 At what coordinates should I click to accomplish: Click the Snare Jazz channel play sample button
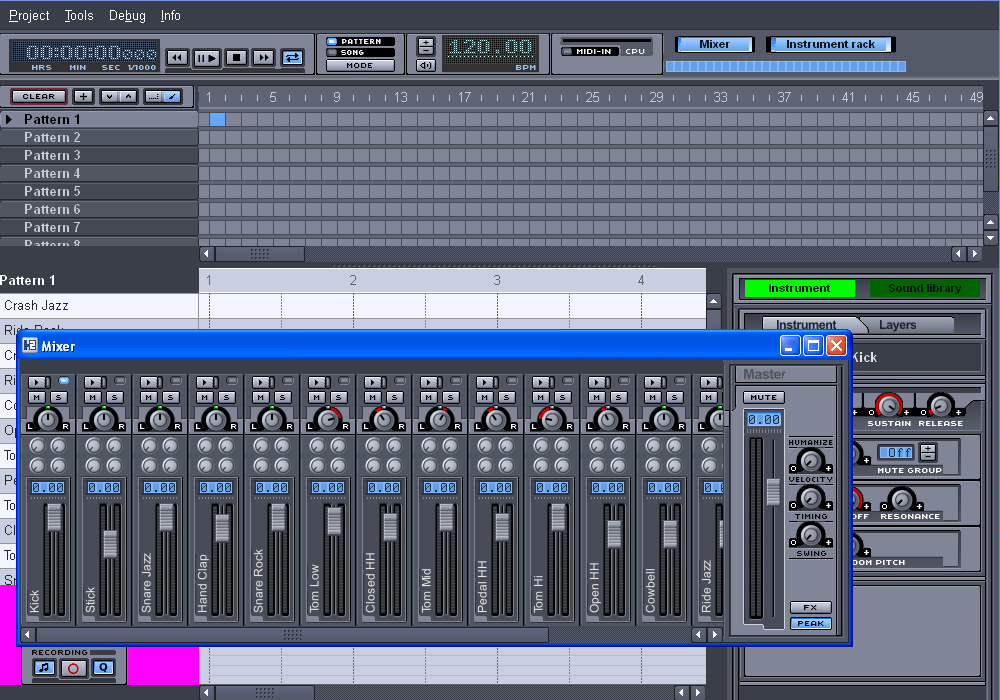151,382
